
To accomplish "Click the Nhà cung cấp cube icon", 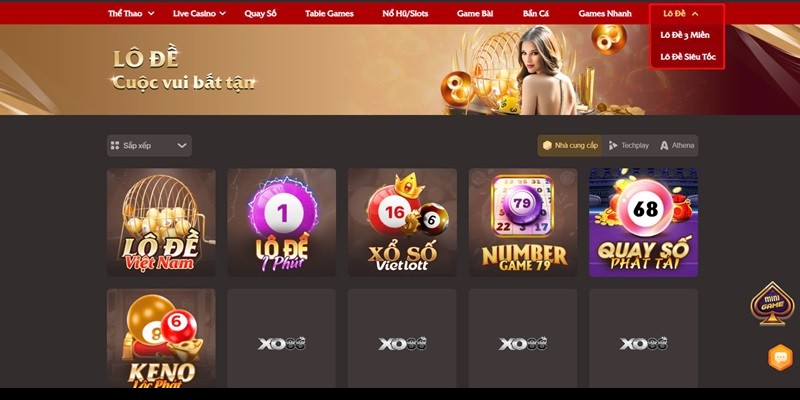I will [x=547, y=145].
